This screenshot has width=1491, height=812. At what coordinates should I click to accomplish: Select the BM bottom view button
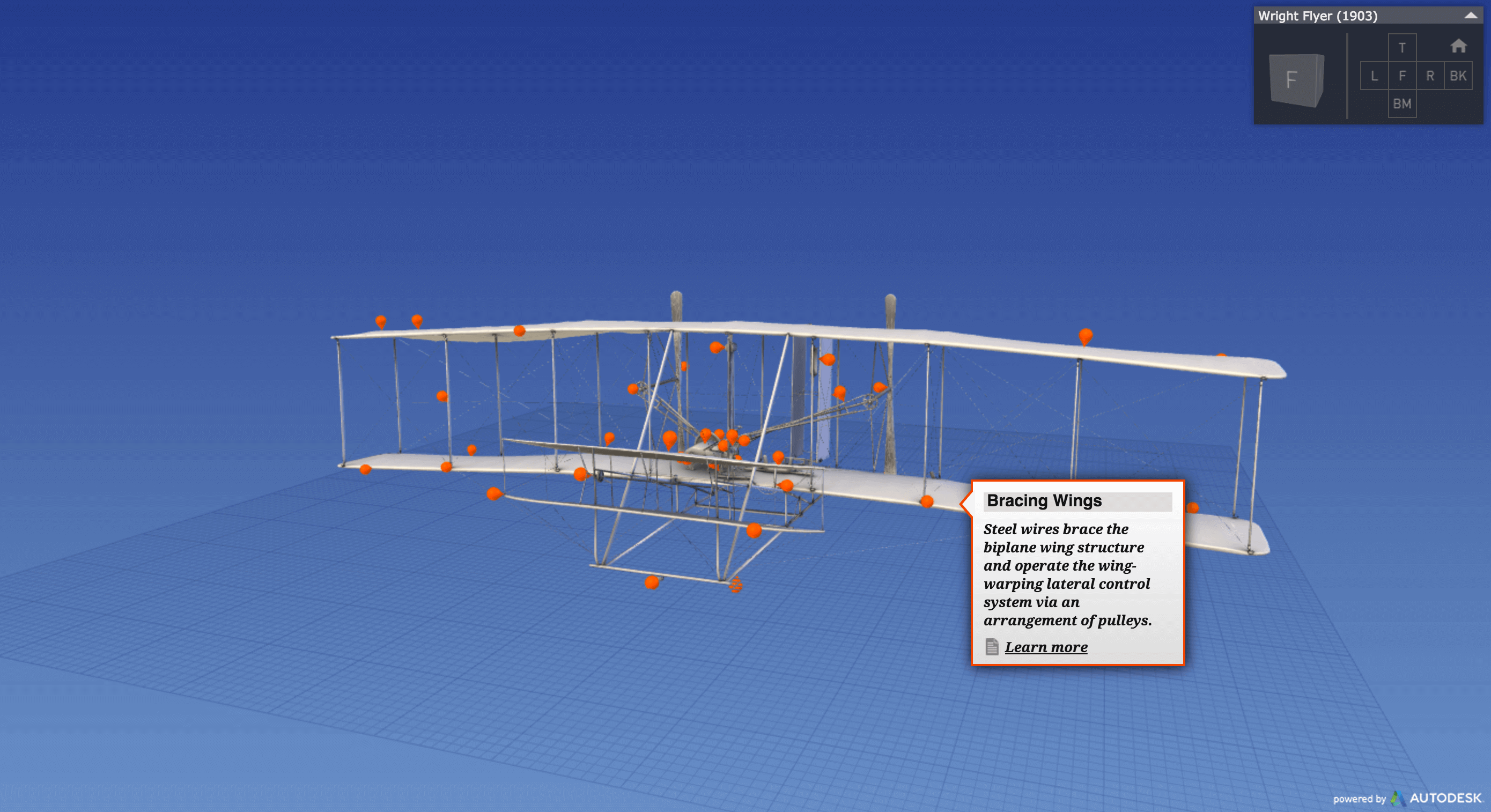click(x=1402, y=104)
